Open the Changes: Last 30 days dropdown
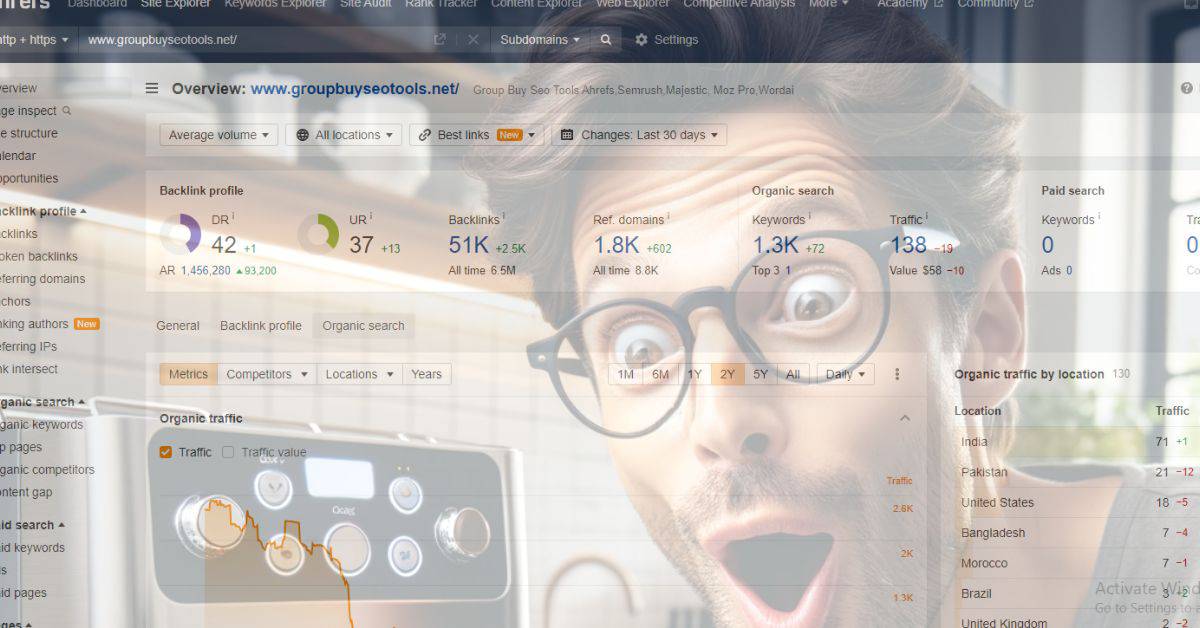 click(x=639, y=135)
